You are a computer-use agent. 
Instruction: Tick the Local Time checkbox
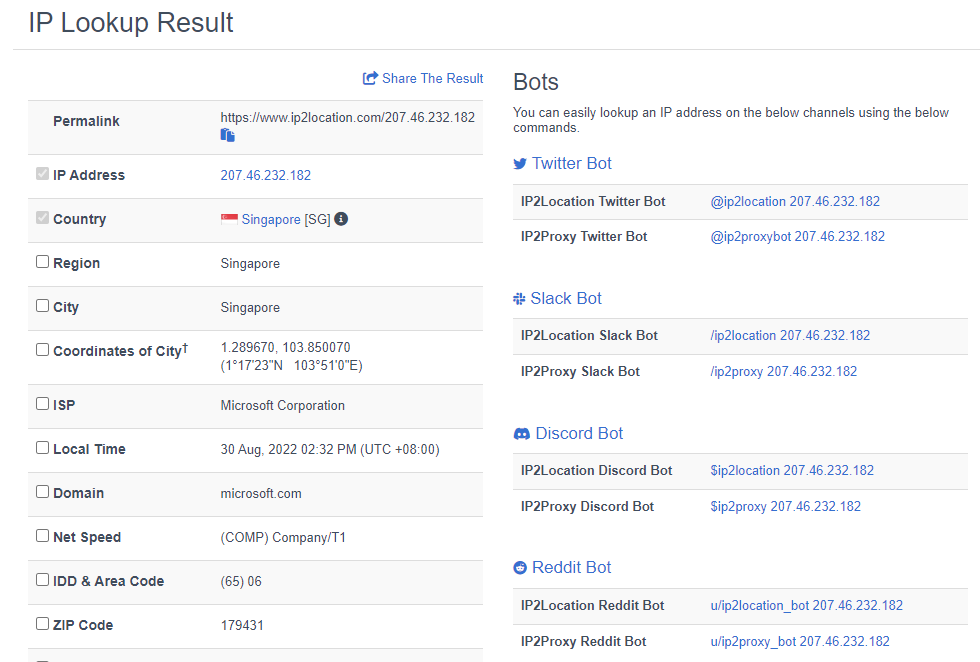pos(42,448)
